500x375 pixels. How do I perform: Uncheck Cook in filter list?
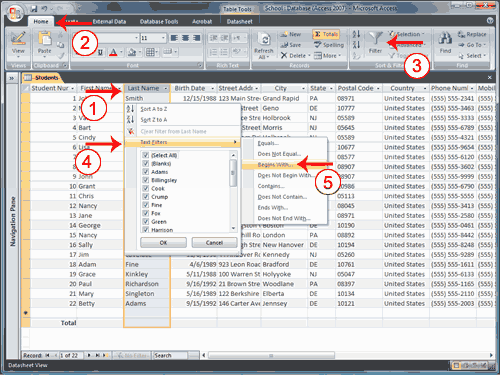click(146, 189)
